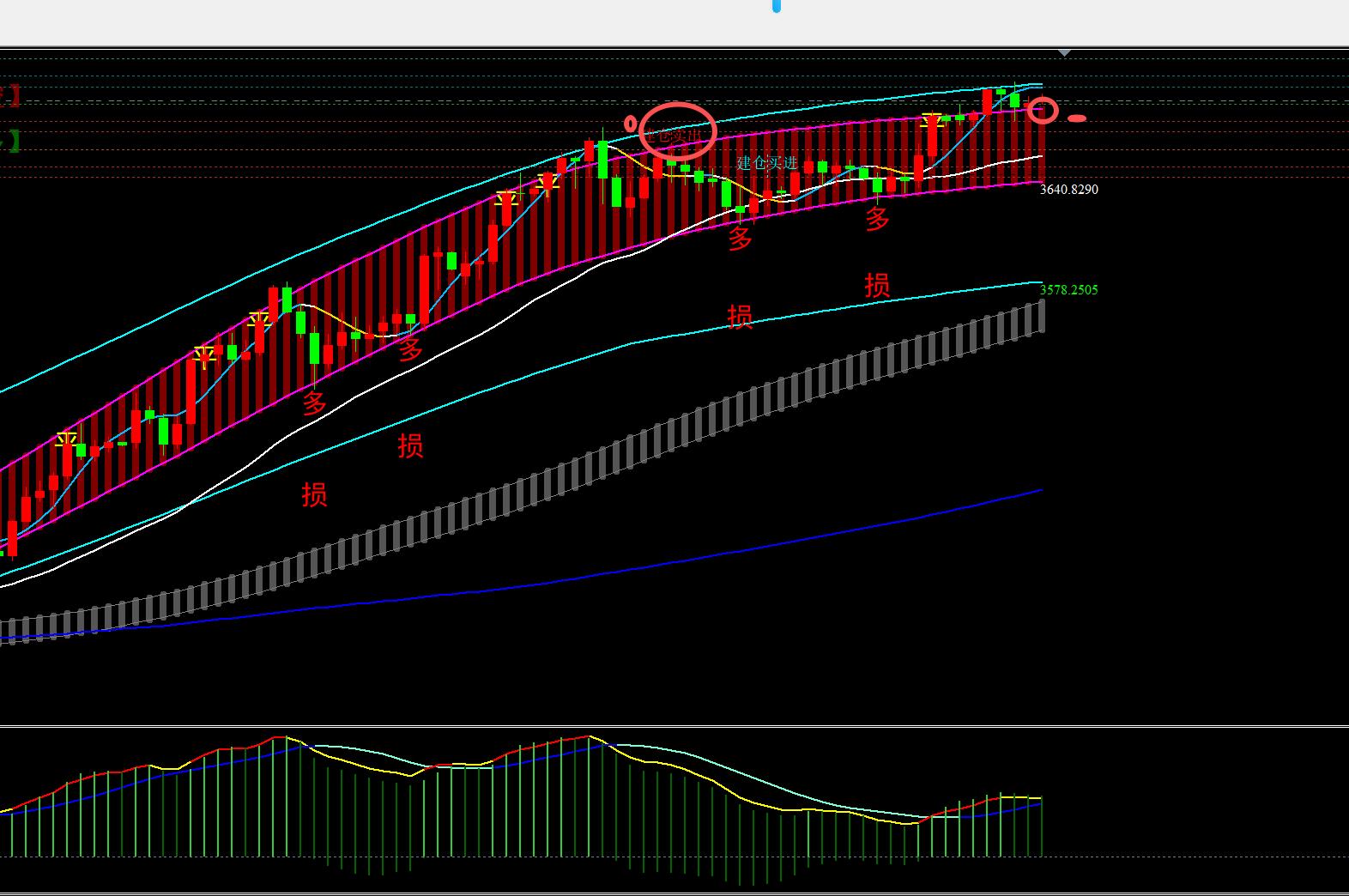
Task: Click the divider above the bottom indicator panel
Action: 674,727
